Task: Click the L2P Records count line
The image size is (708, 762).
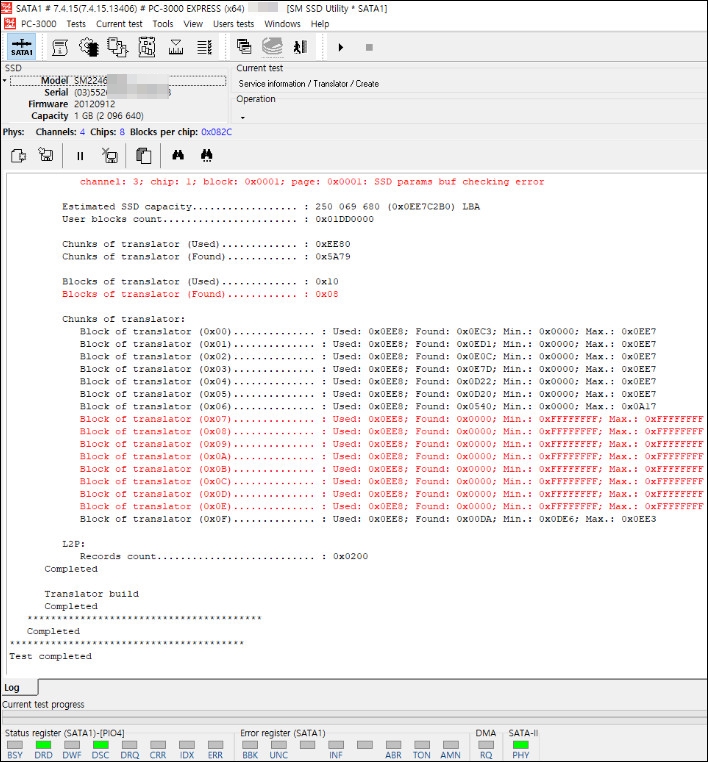Action: click(224, 556)
